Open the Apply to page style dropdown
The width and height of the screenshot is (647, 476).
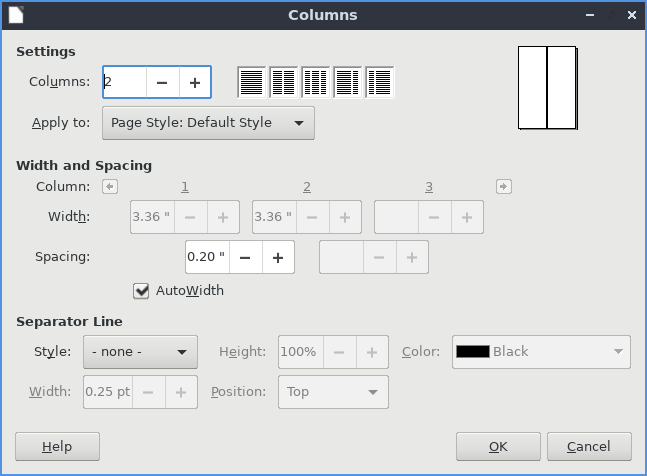(x=208, y=123)
